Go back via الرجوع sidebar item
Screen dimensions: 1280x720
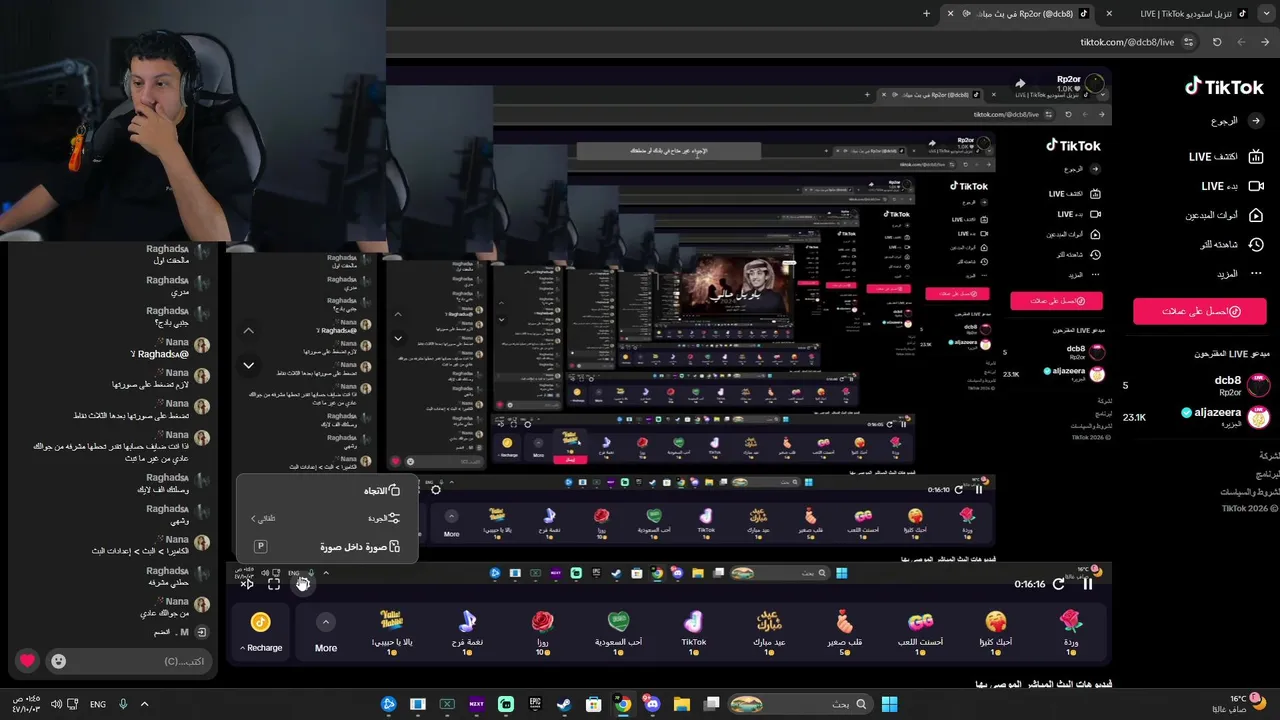click(x=1238, y=121)
